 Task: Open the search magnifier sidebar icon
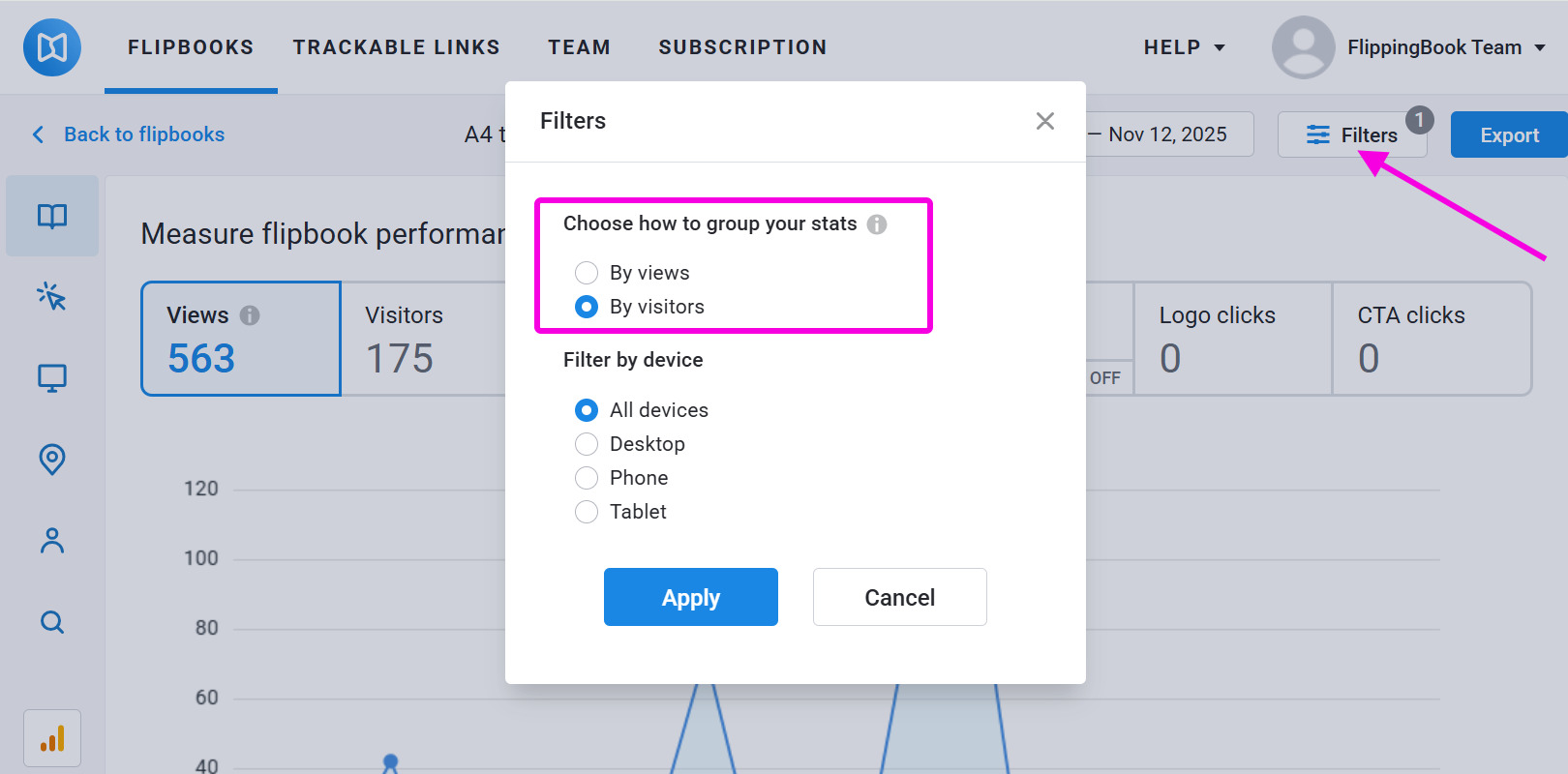coord(52,622)
